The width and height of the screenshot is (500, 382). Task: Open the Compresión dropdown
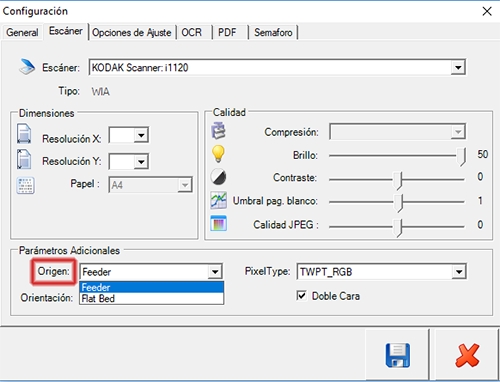coord(458,132)
